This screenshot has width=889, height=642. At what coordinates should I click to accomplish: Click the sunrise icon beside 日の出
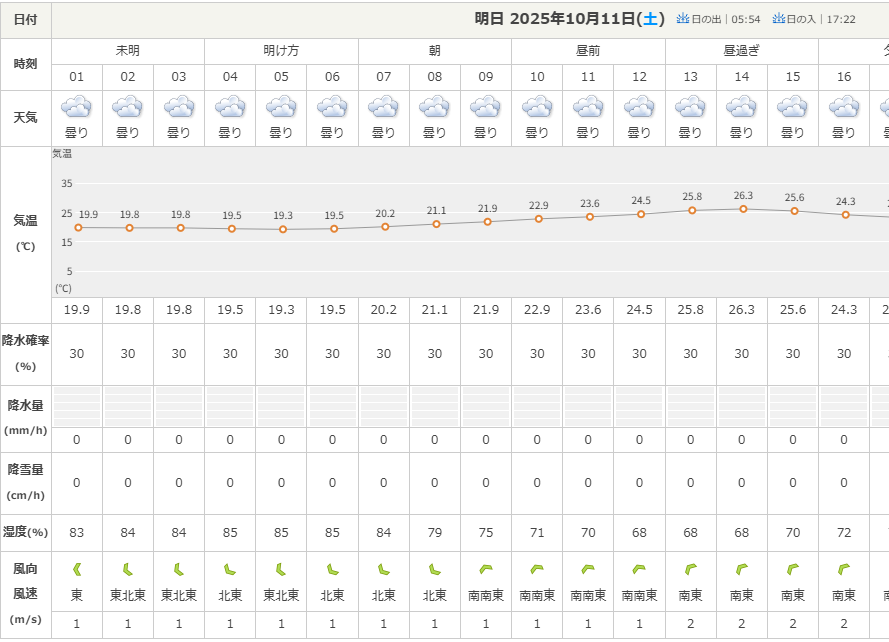pyautogui.click(x=684, y=18)
